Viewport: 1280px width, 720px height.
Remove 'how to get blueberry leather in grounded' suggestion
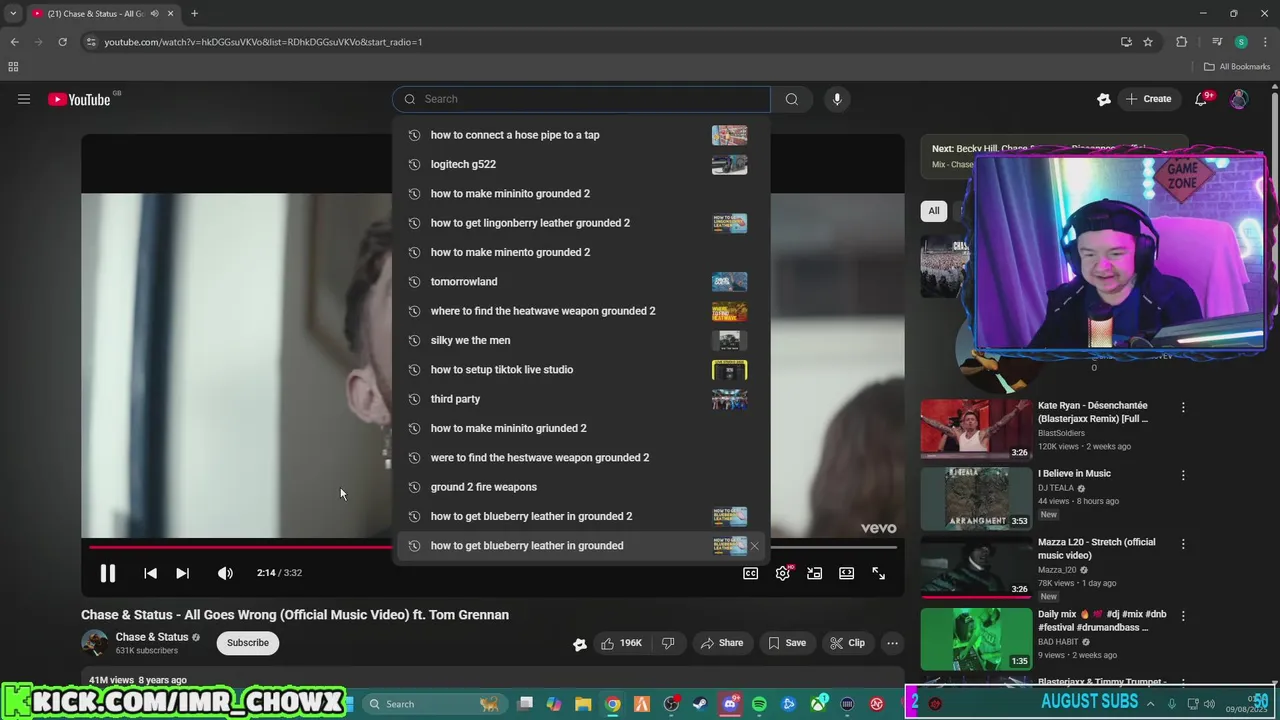click(755, 546)
